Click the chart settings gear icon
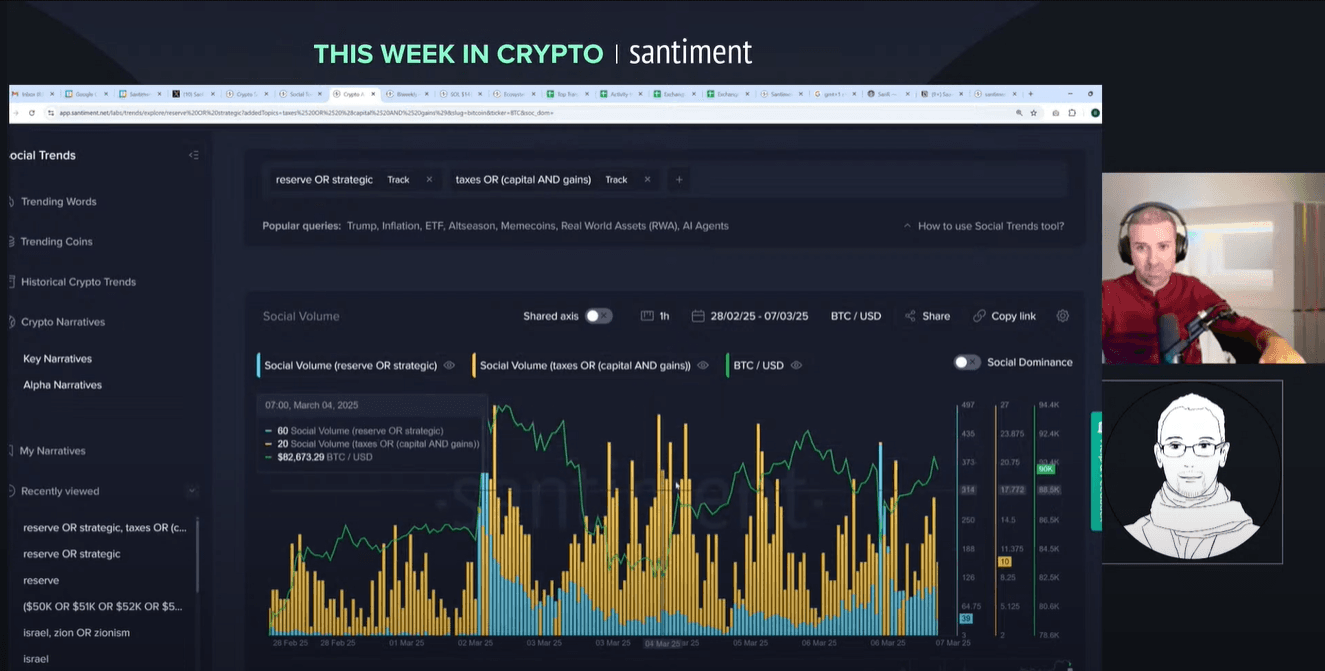The height and width of the screenshot is (671, 1325). (x=1062, y=316)
